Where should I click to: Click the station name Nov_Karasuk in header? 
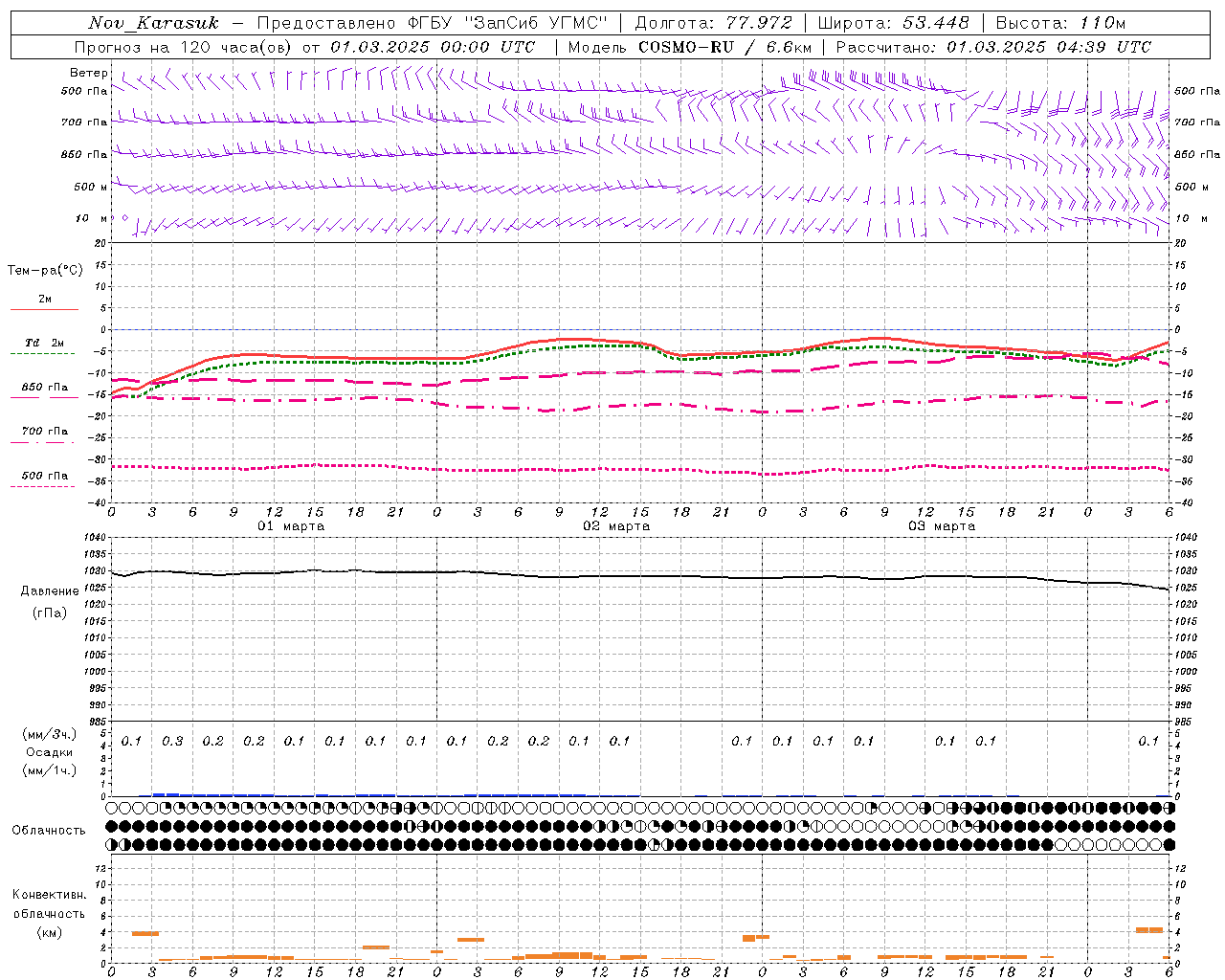point(153,23)
